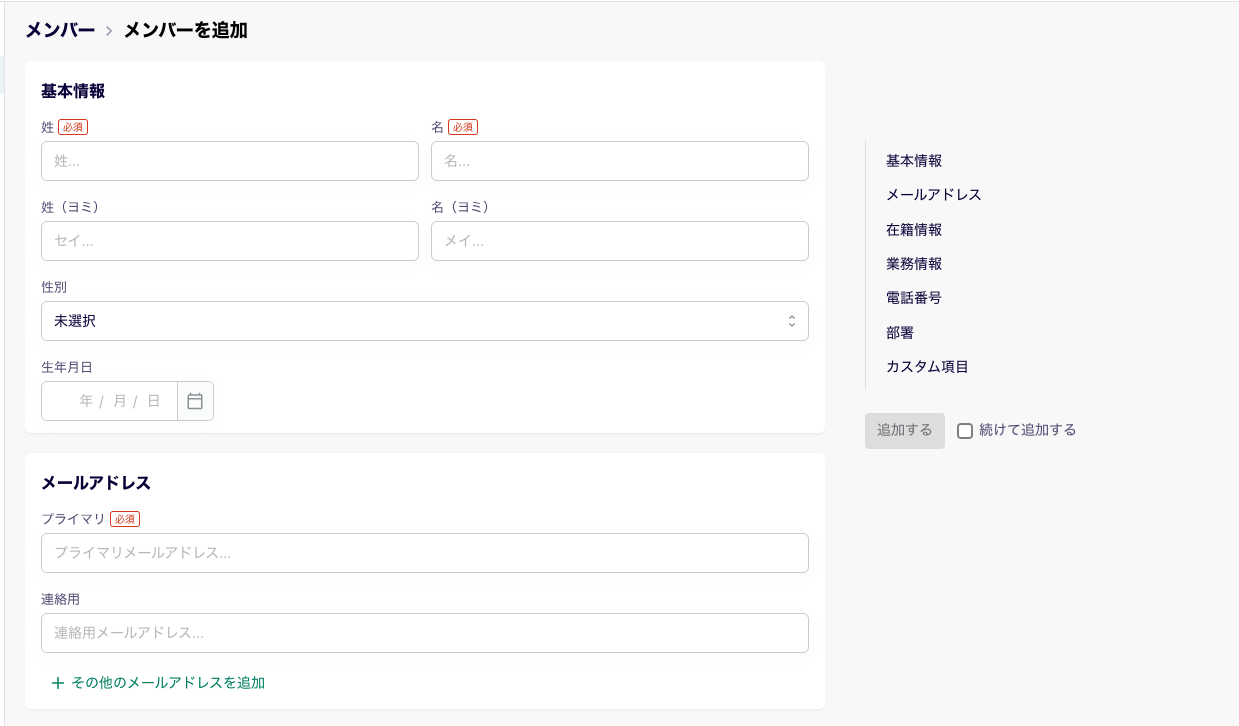
Task: Focus the 名 input field
Action: pos(619,161)
